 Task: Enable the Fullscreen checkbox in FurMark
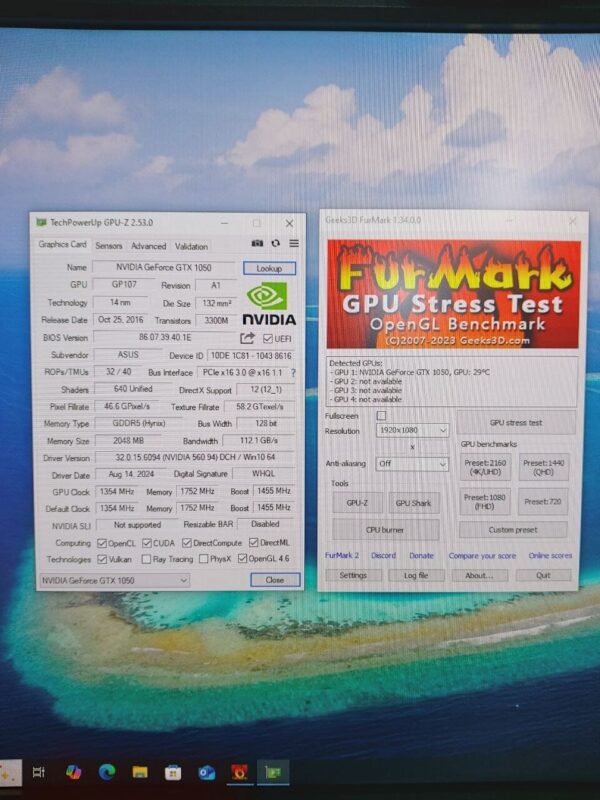(x=381, y=415)
